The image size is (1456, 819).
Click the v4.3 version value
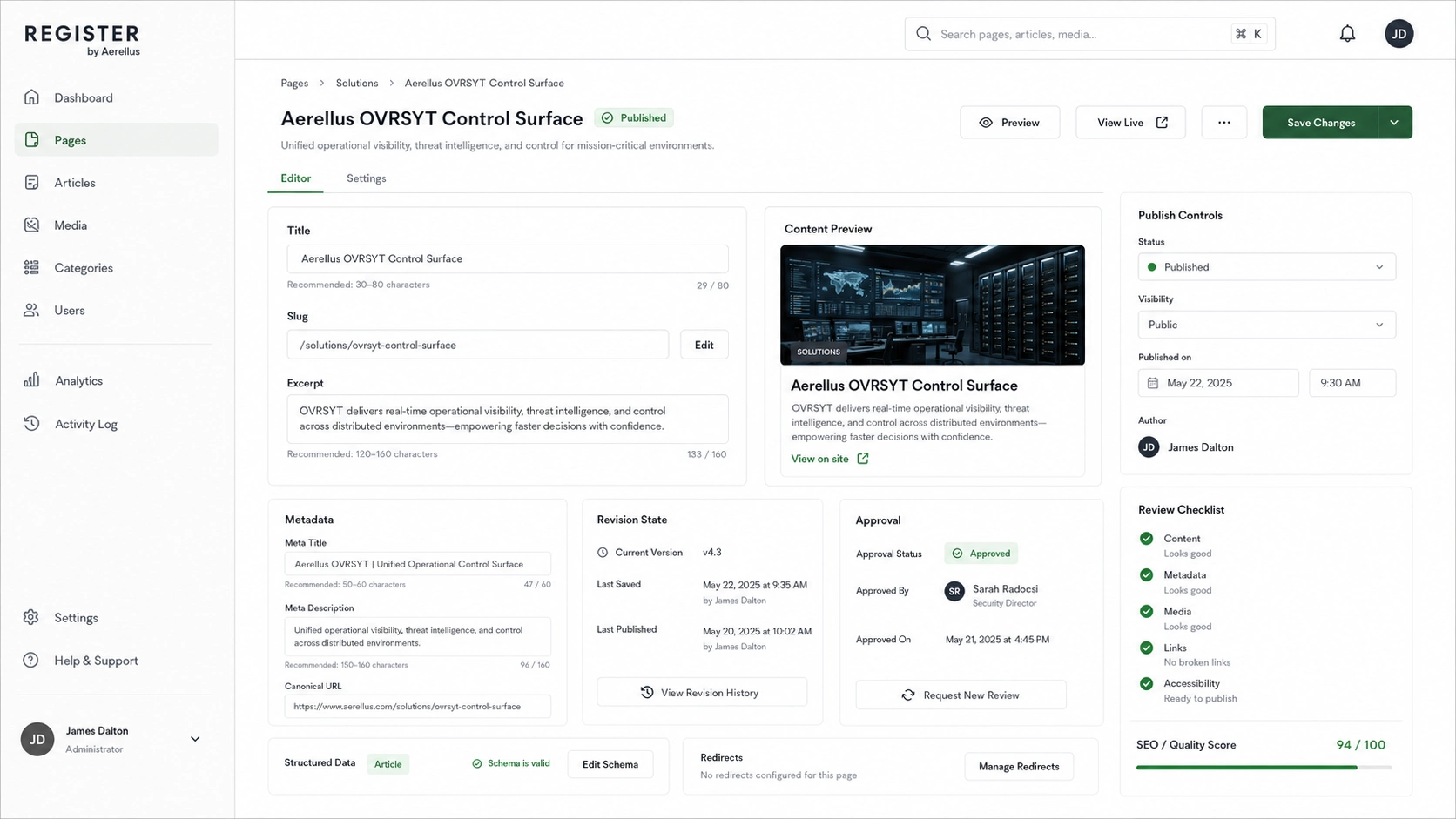tap(712, 553)
